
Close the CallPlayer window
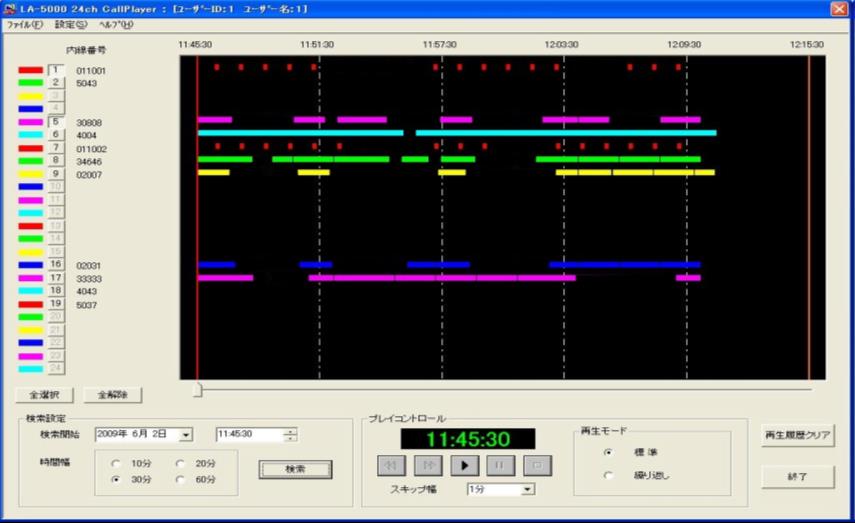(x=840, y=9)
